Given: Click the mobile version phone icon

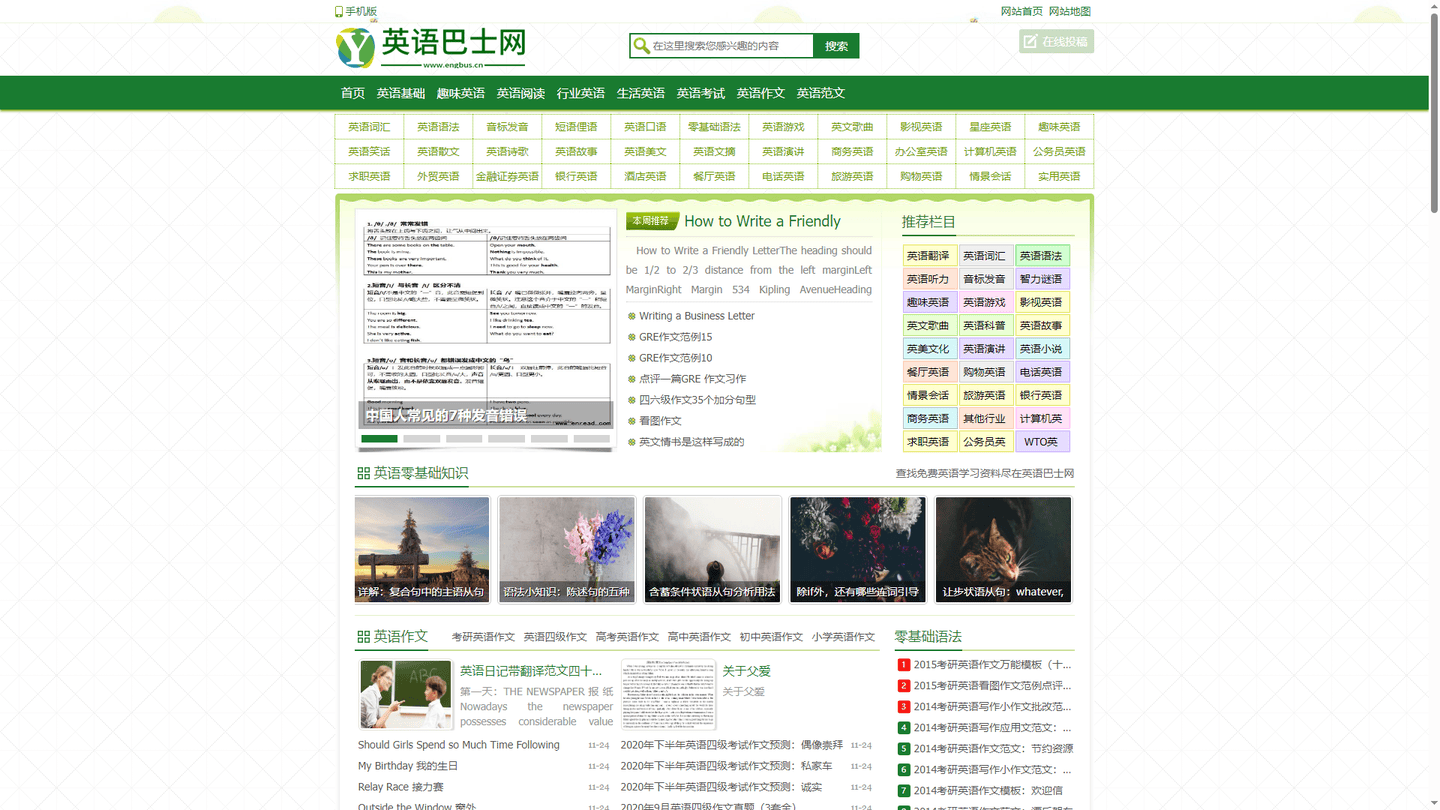Looking at the screenshot, I should coord(339,12).
